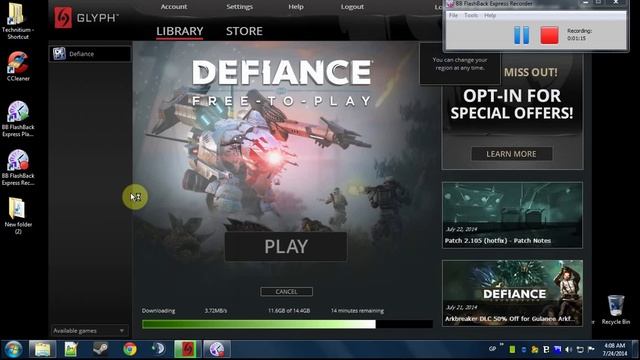Pause the FlashBack recording

click(521, 35)
